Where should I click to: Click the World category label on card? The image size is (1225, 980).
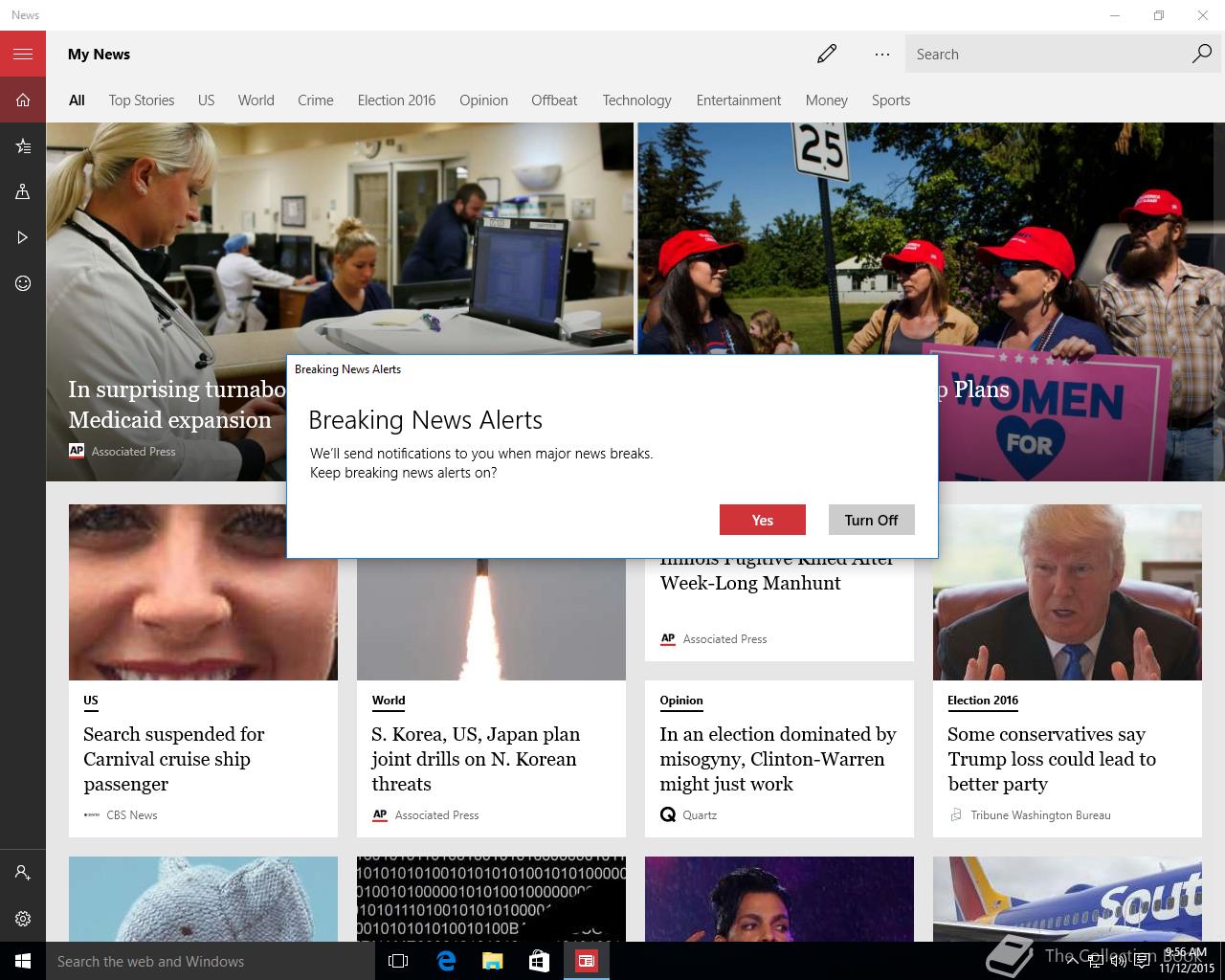point(389,701)
